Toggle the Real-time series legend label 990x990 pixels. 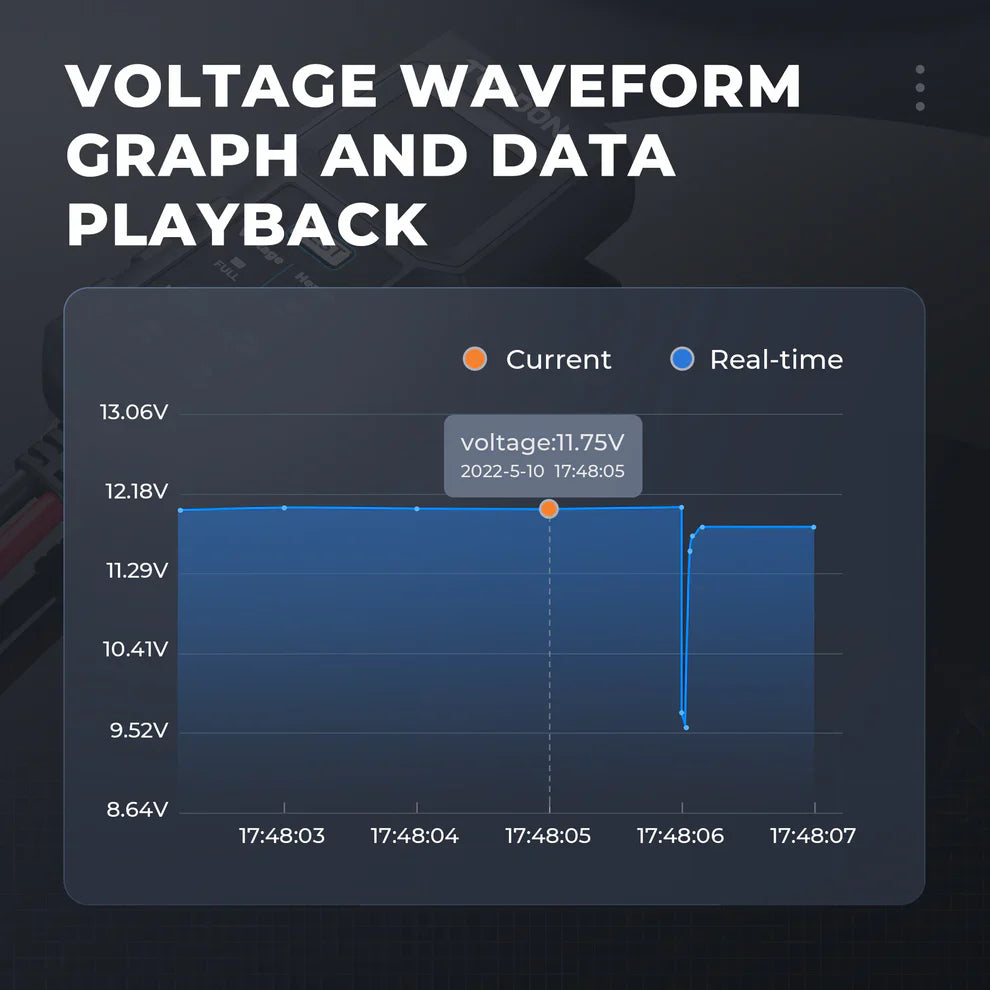tap(776, 360)
